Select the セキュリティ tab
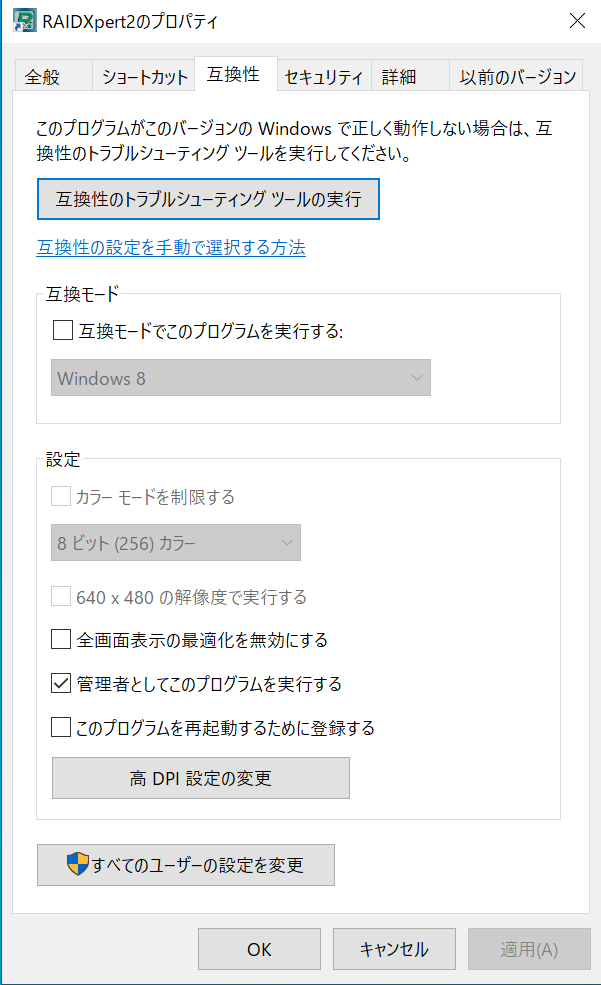The height and width of the screenshot is (985, 601). pyautogui.click(x=323, y=77)
